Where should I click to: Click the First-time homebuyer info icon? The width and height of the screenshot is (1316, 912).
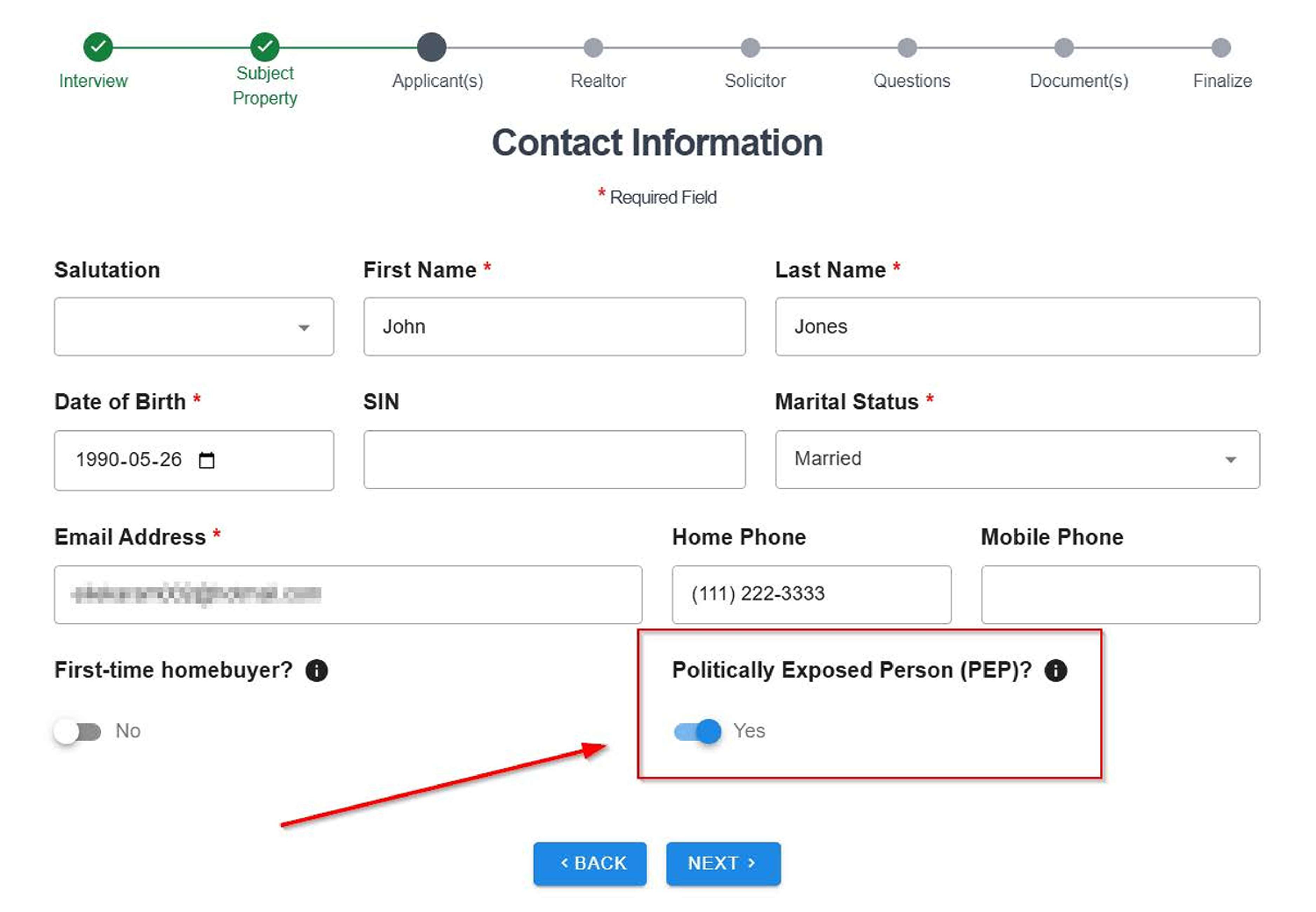tap(316, 671)
